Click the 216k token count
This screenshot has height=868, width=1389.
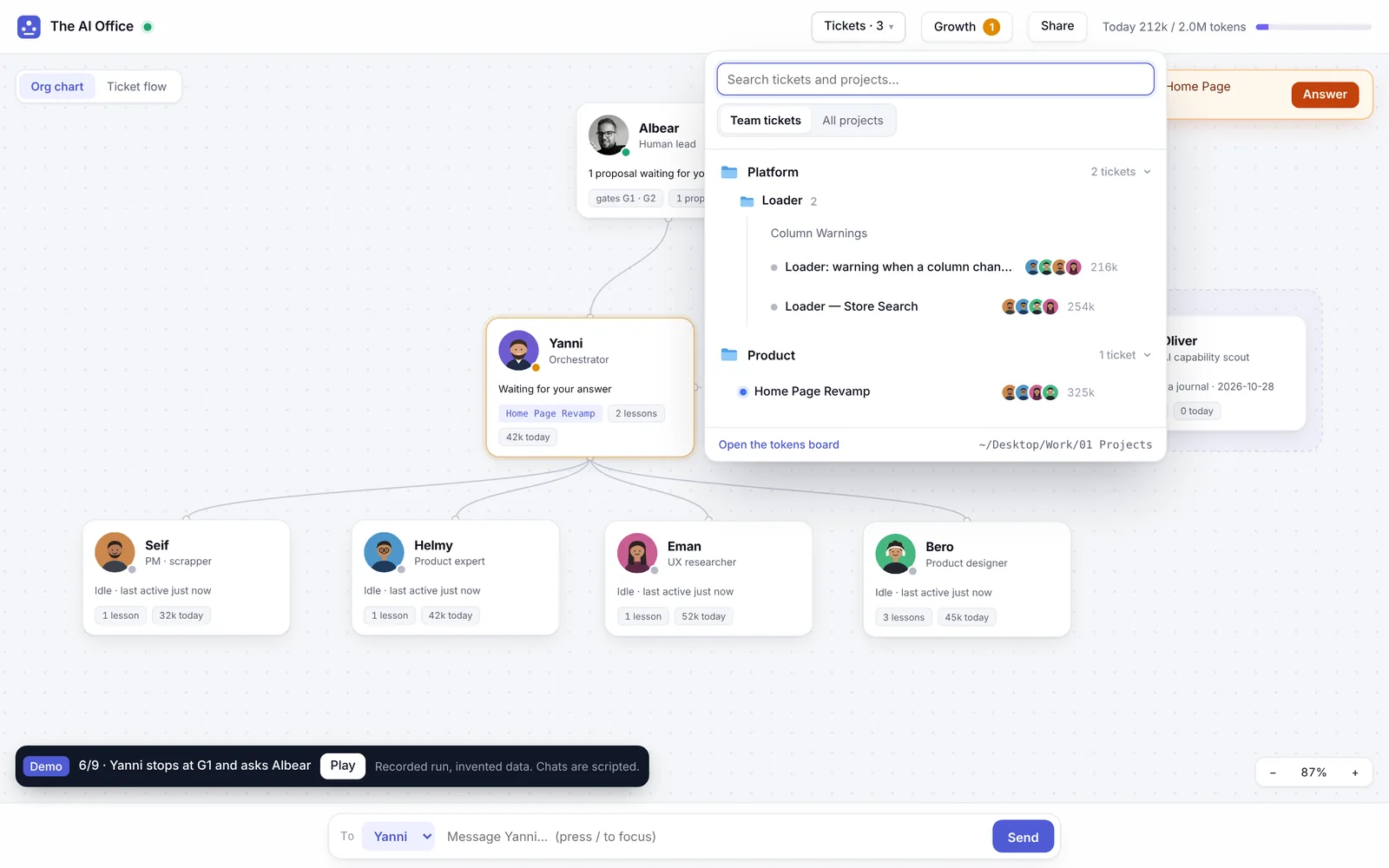[x=1104, y=267]
